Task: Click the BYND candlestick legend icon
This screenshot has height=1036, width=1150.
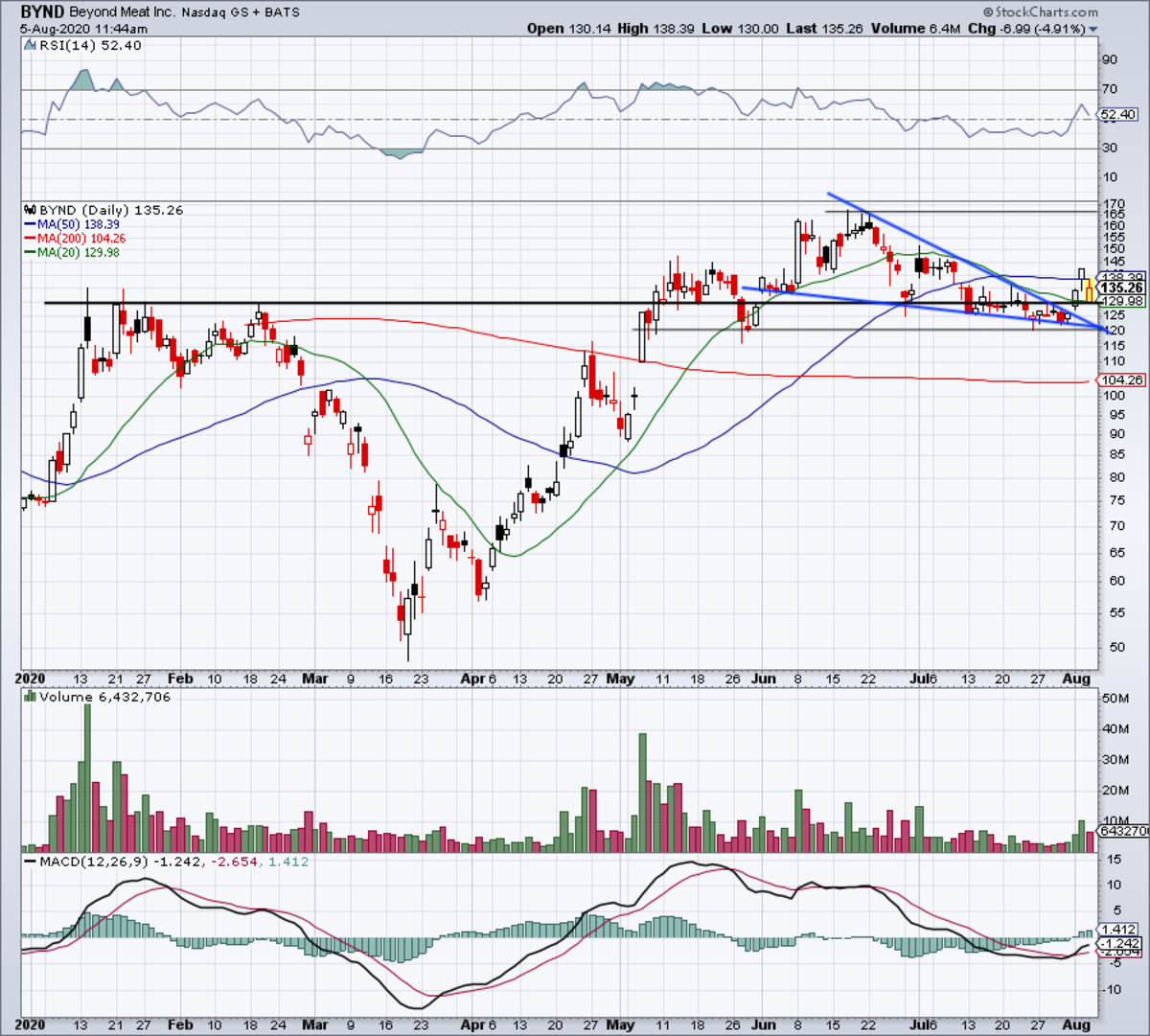Action: tap(32, 210)
